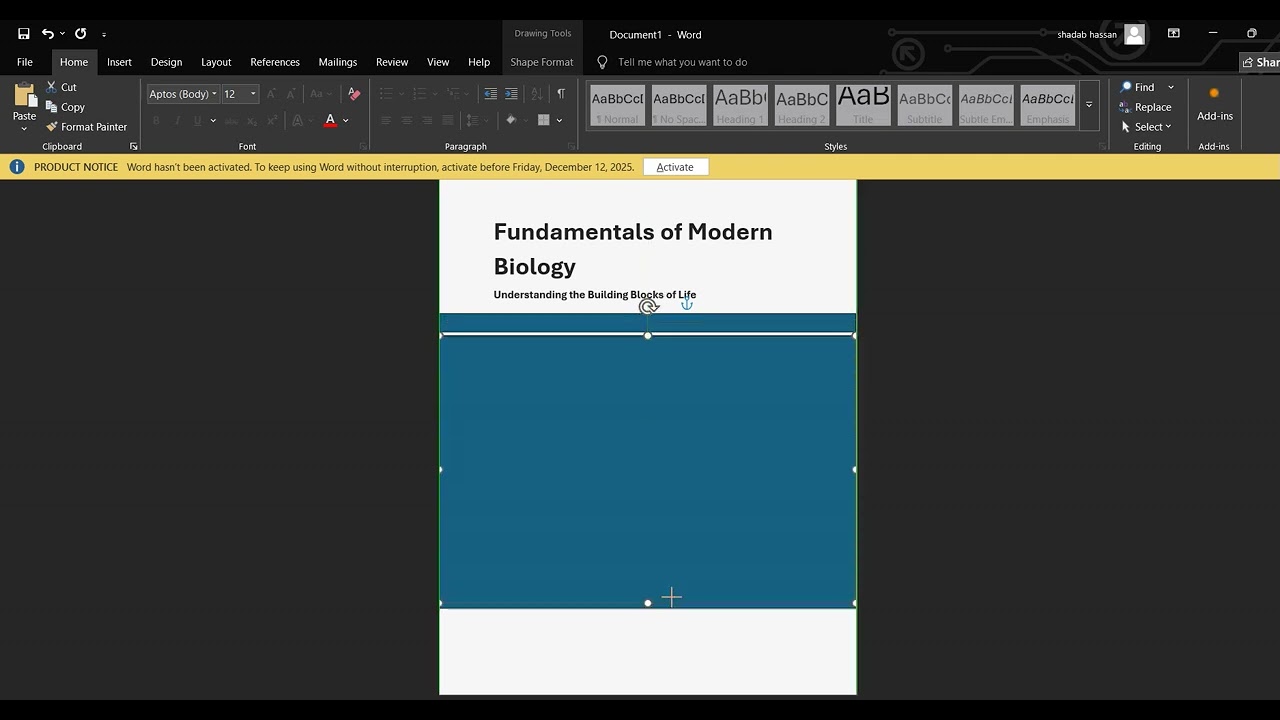Toggle bold formatting

tap(156, 120)
